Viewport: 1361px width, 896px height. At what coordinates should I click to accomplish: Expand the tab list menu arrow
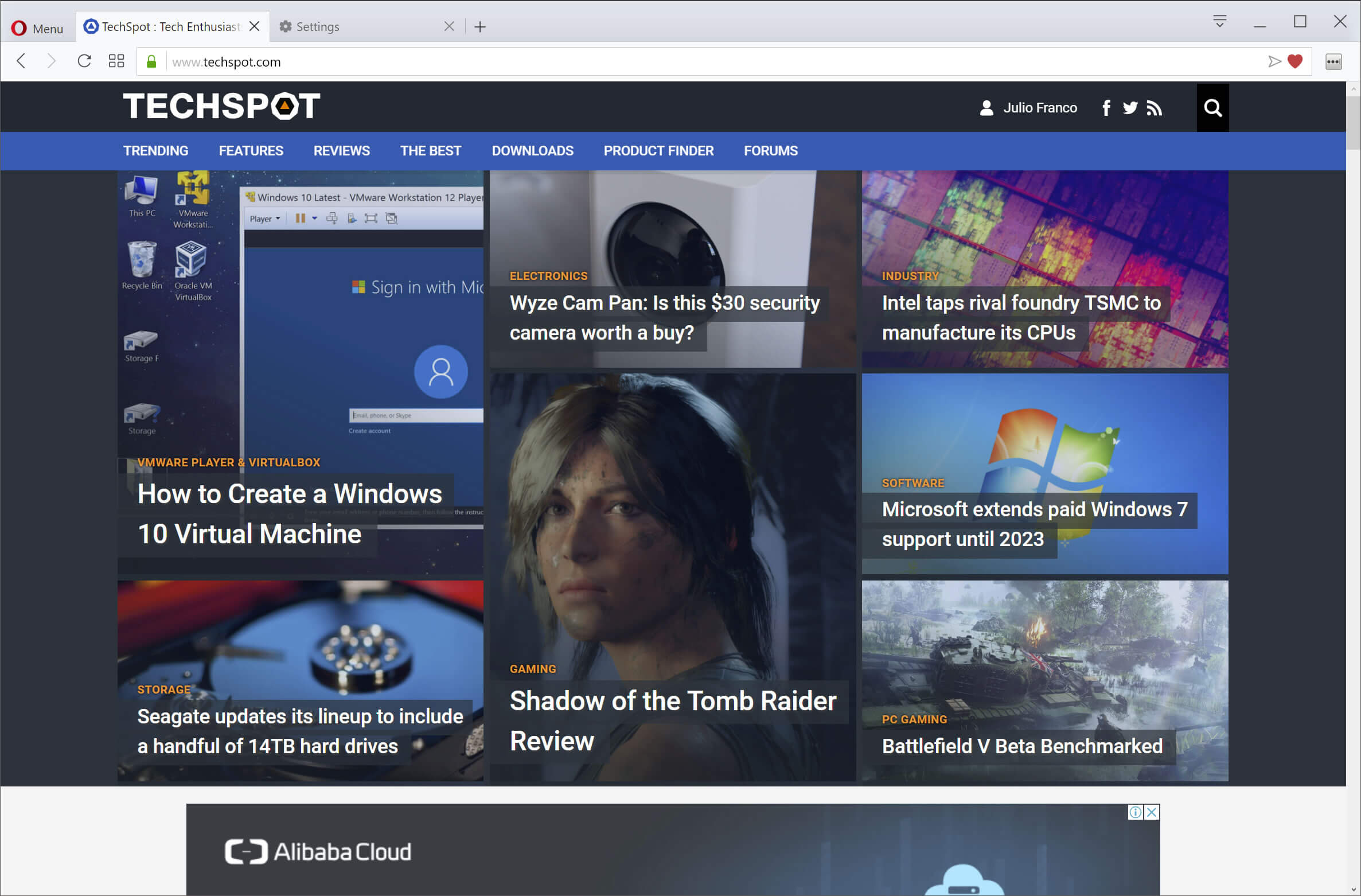[1220, 22]
